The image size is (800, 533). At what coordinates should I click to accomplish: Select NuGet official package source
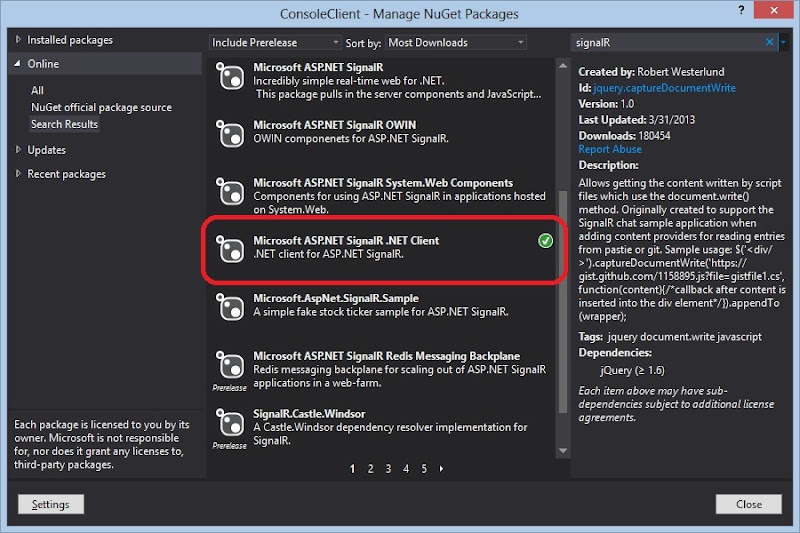(x=102, y=107)
